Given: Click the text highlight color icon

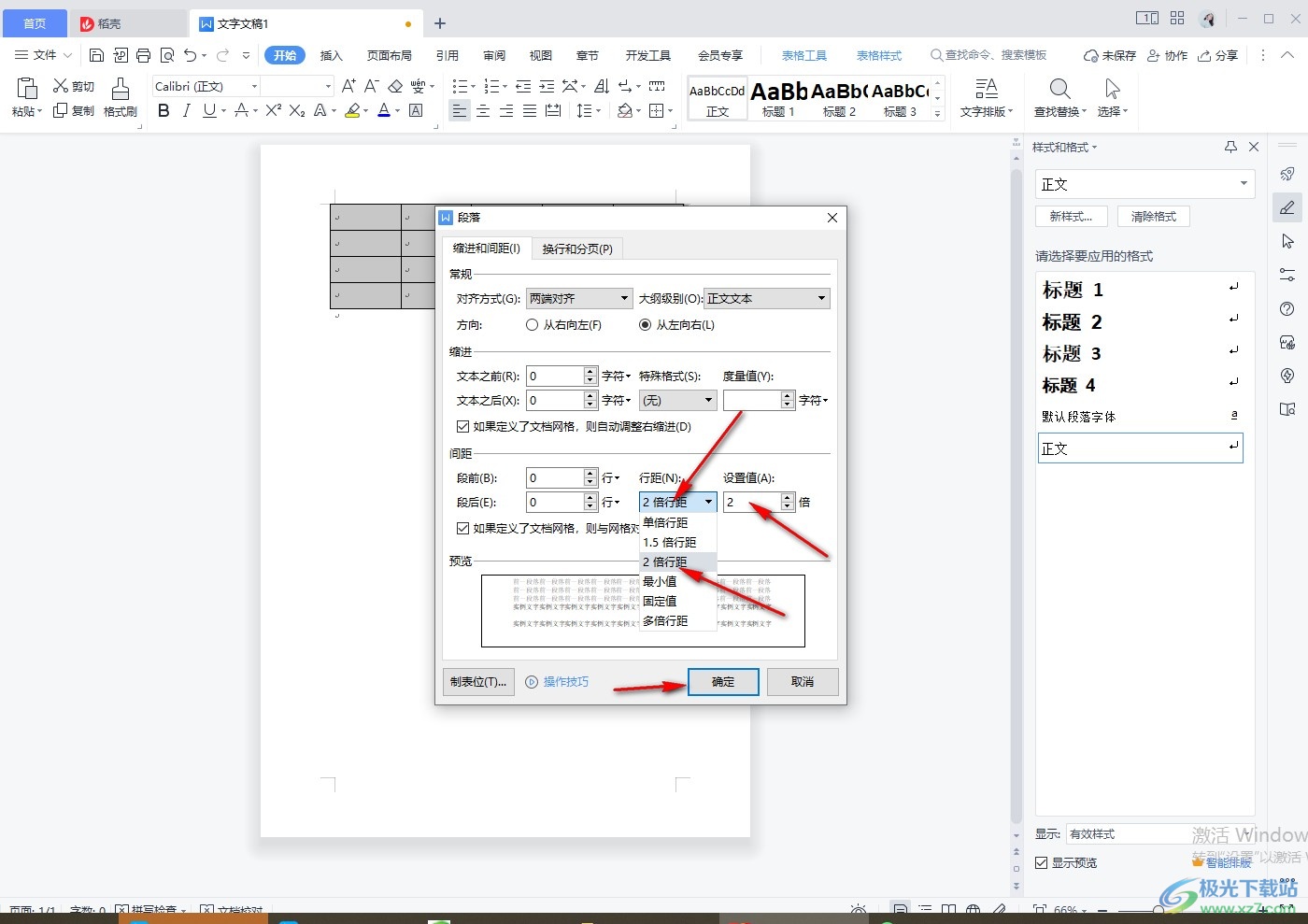Looking at the screenshot, I should [352, 110].
